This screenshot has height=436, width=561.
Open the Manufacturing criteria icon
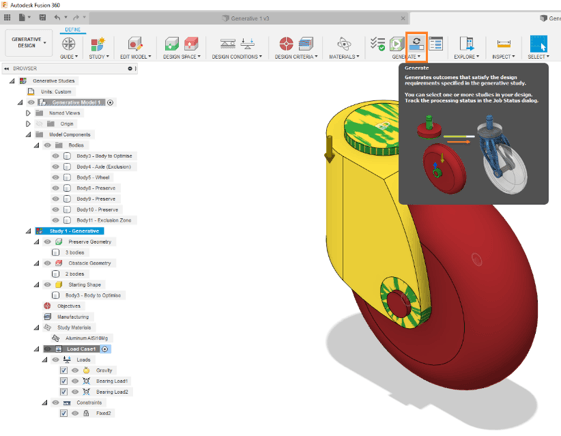click(306, 44)
